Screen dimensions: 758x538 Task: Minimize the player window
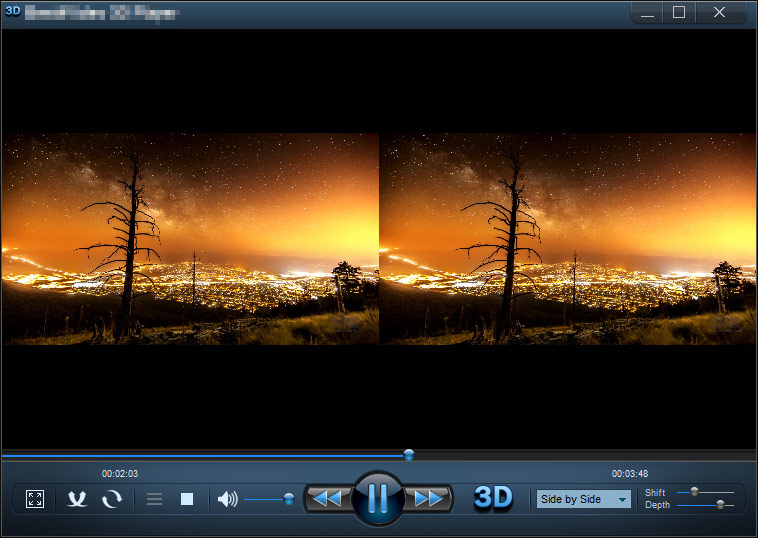[648, 13]
